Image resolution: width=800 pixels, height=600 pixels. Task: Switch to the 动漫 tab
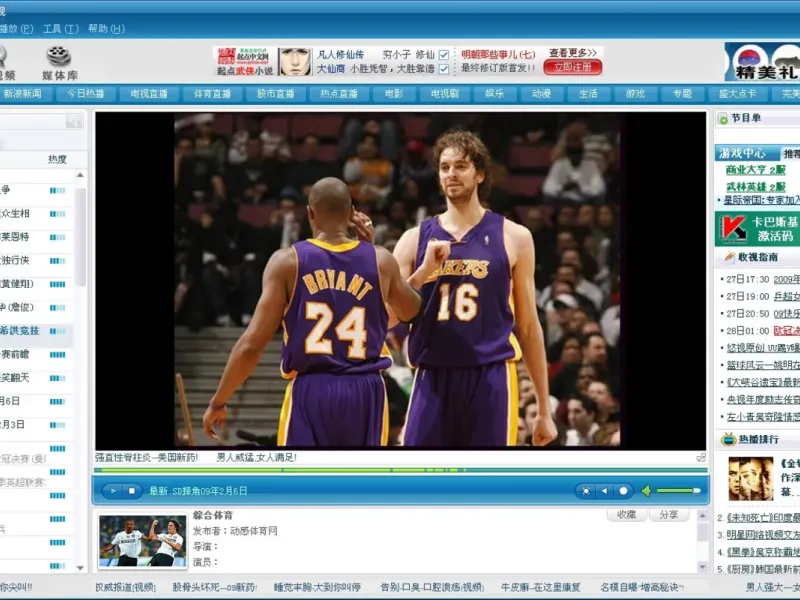pos(541,94)
